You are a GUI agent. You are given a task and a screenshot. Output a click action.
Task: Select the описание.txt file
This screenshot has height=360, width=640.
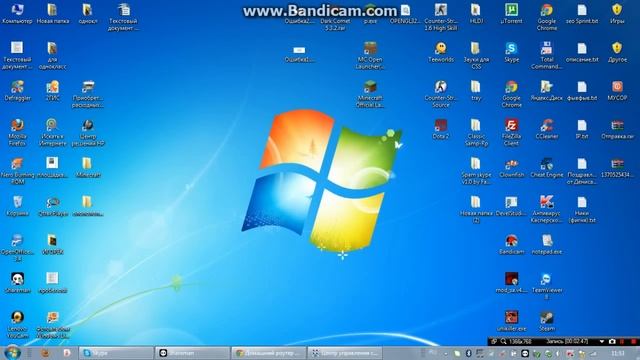[x=582, y=52]
